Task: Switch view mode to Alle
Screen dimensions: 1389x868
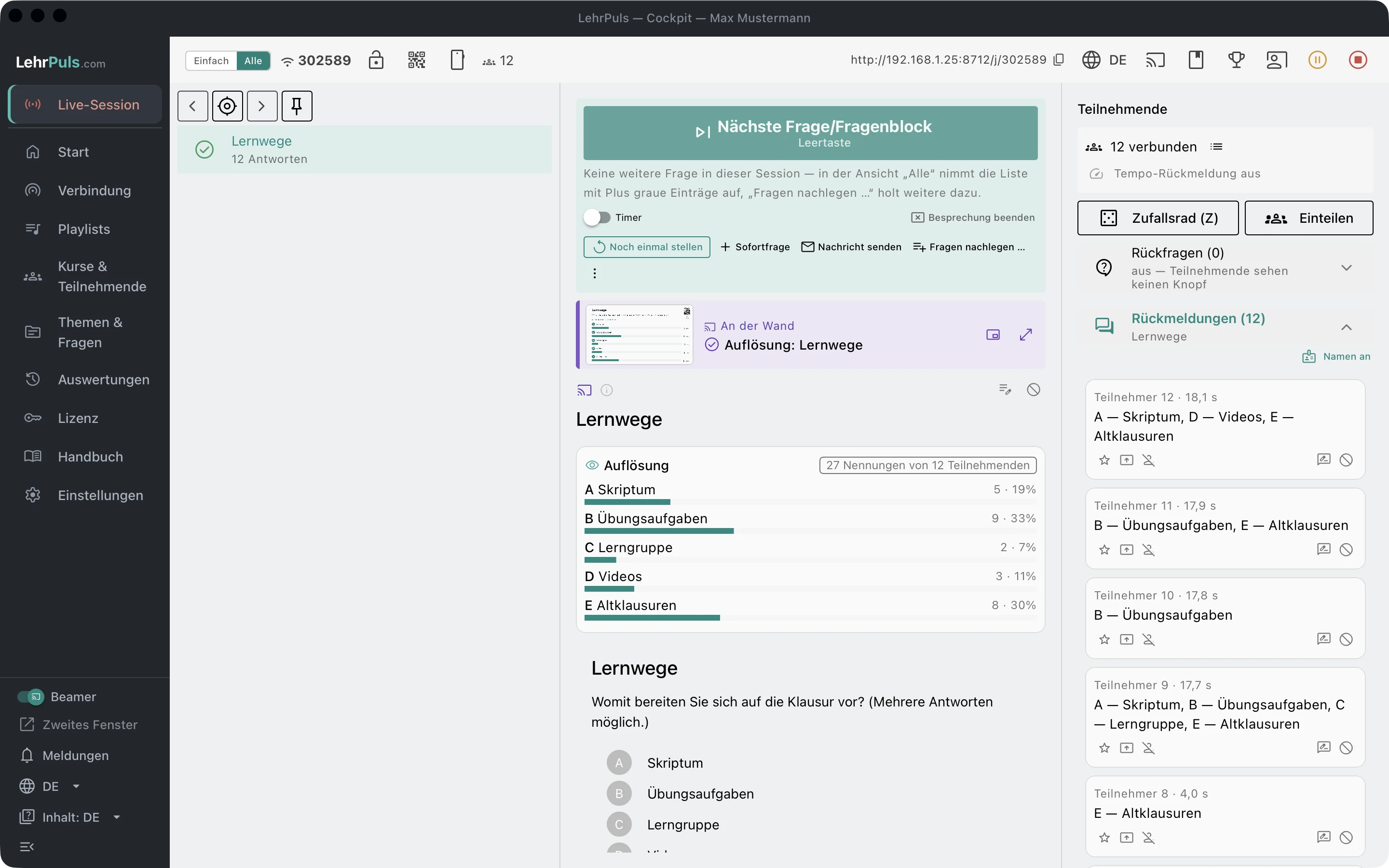Action: (x=253, y=61)
